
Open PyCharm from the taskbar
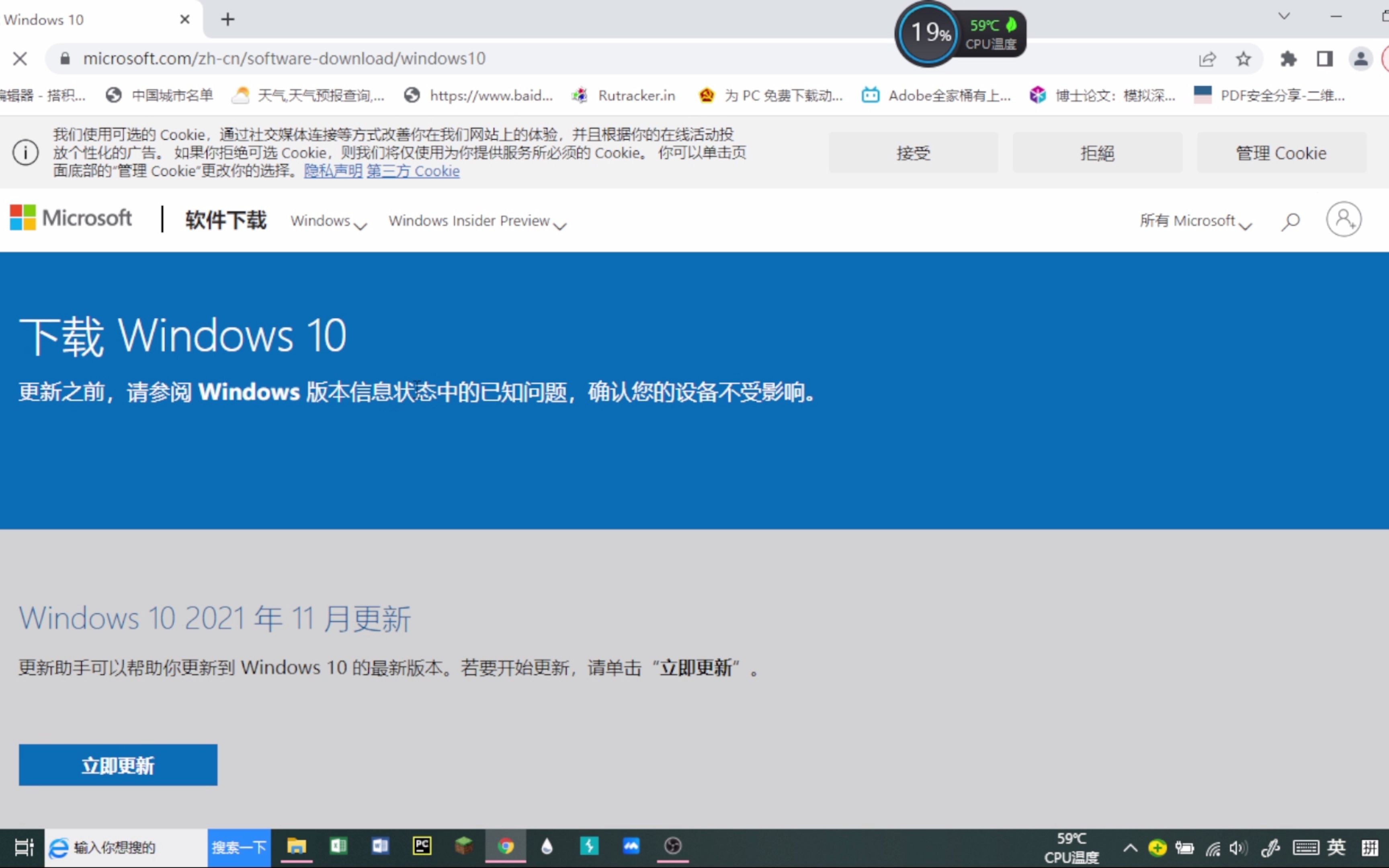point(422,846)
